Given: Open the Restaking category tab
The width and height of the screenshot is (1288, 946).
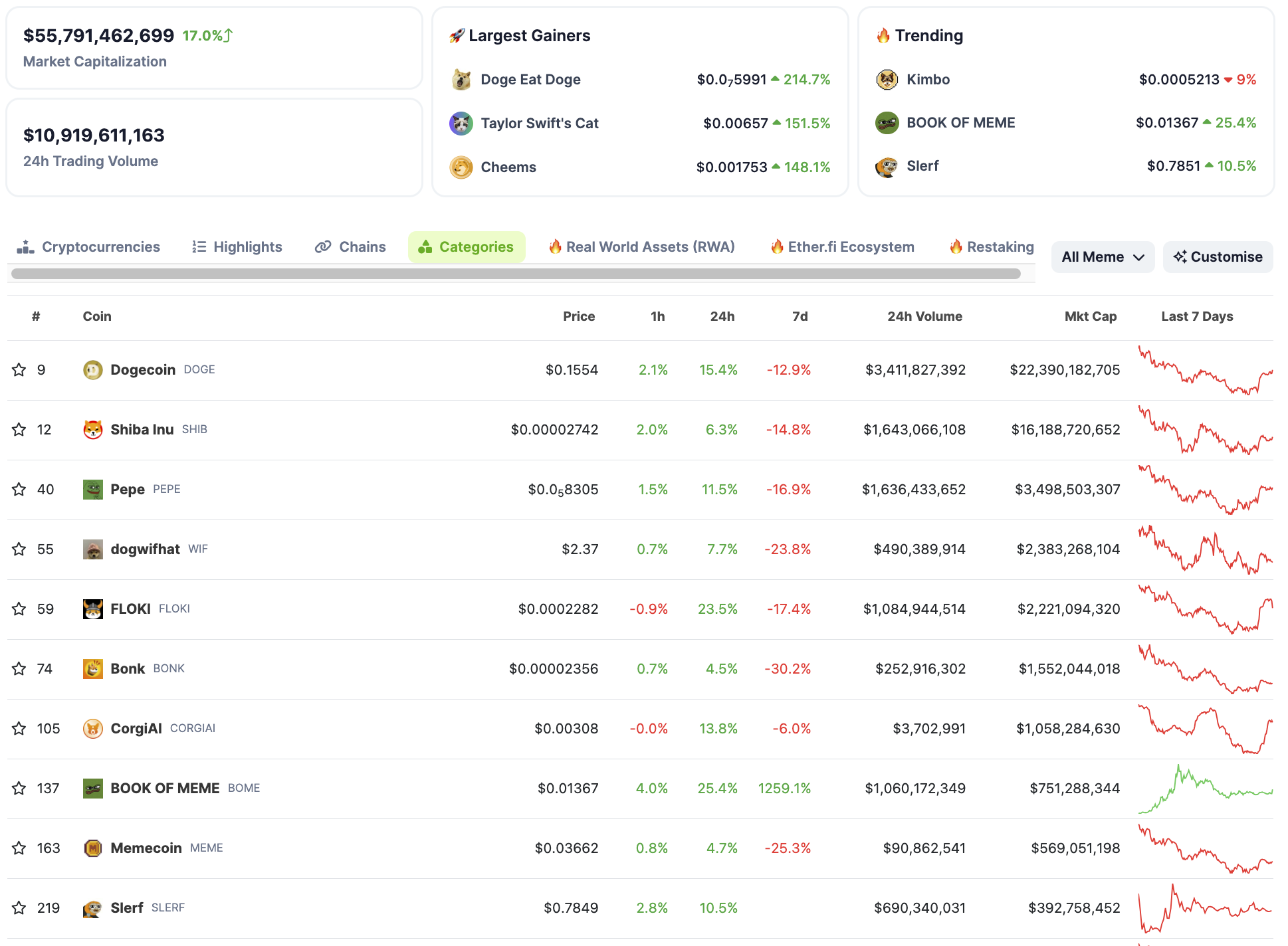Looking at the screenshot, I should [992, 247].
